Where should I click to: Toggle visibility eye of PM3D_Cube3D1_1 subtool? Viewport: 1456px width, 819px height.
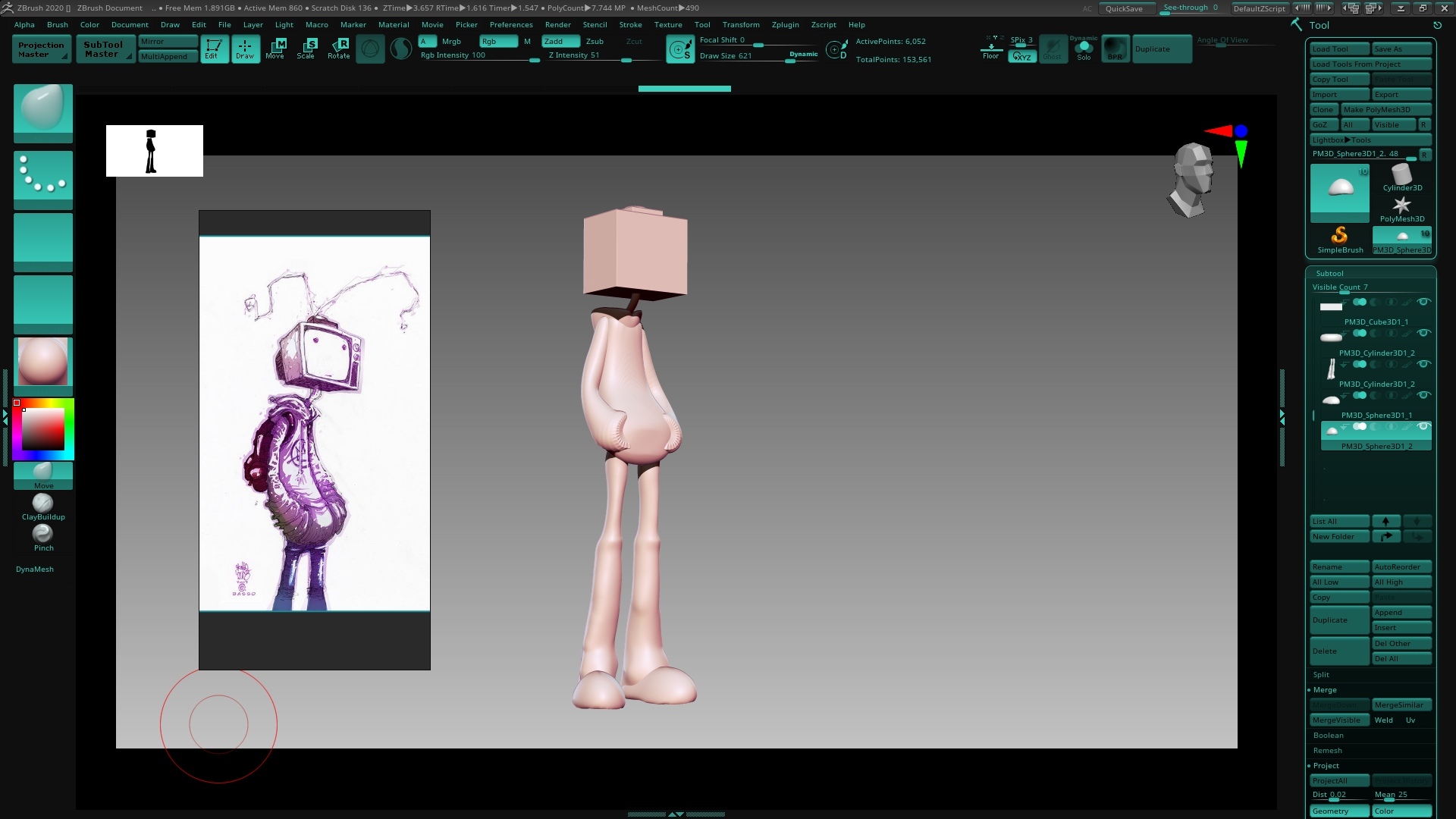pos(1423,303)
